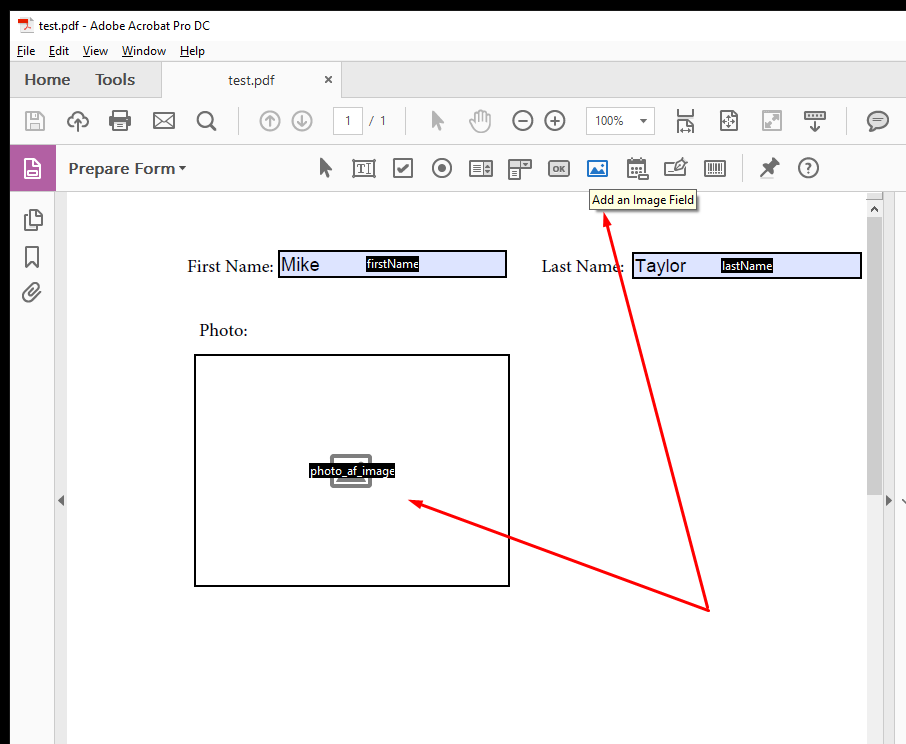Add an OK Button field tool
Screen dimensions: 906x744
point(559,169)
